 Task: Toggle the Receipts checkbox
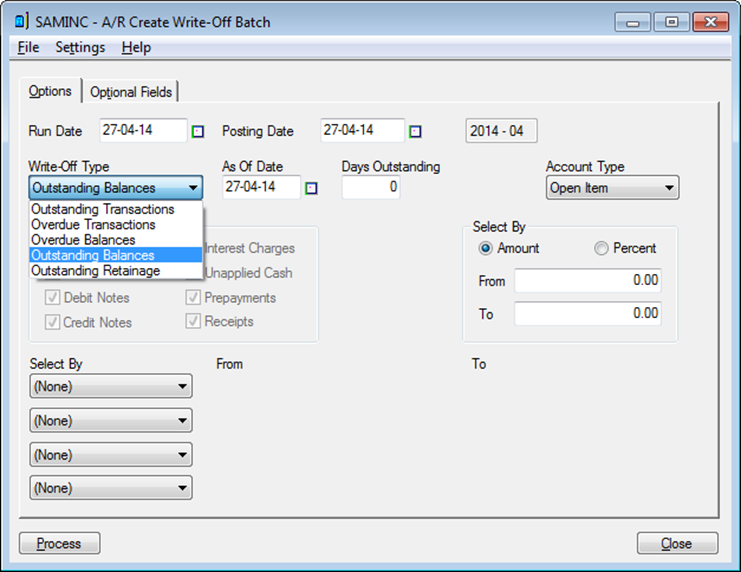click(193, 321)
